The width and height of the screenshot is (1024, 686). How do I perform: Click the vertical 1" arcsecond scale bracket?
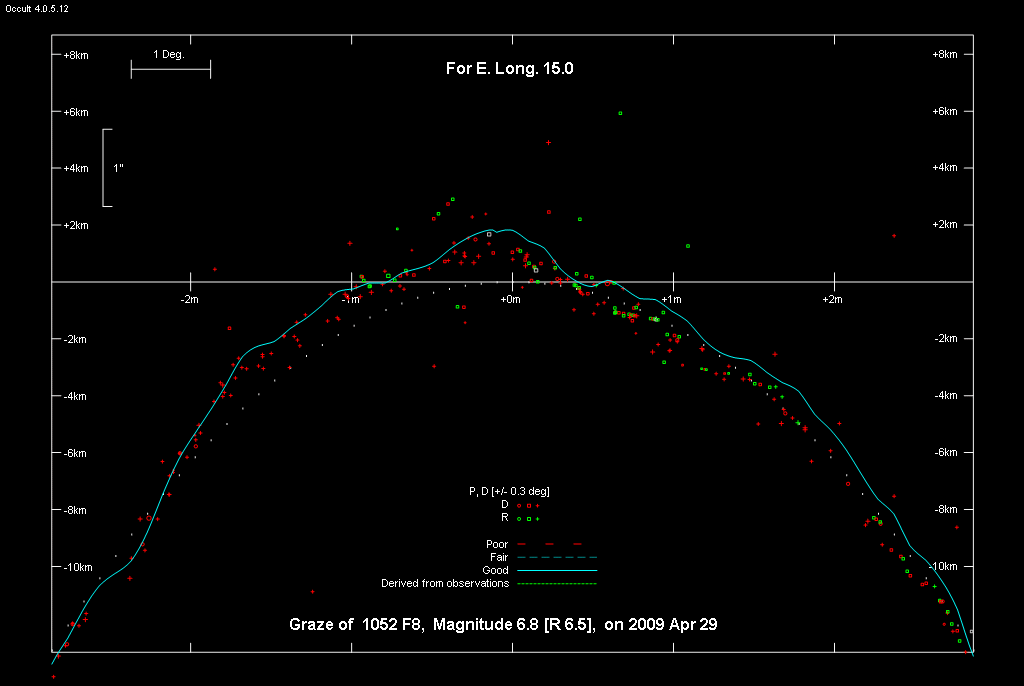[x=107, y=168]
